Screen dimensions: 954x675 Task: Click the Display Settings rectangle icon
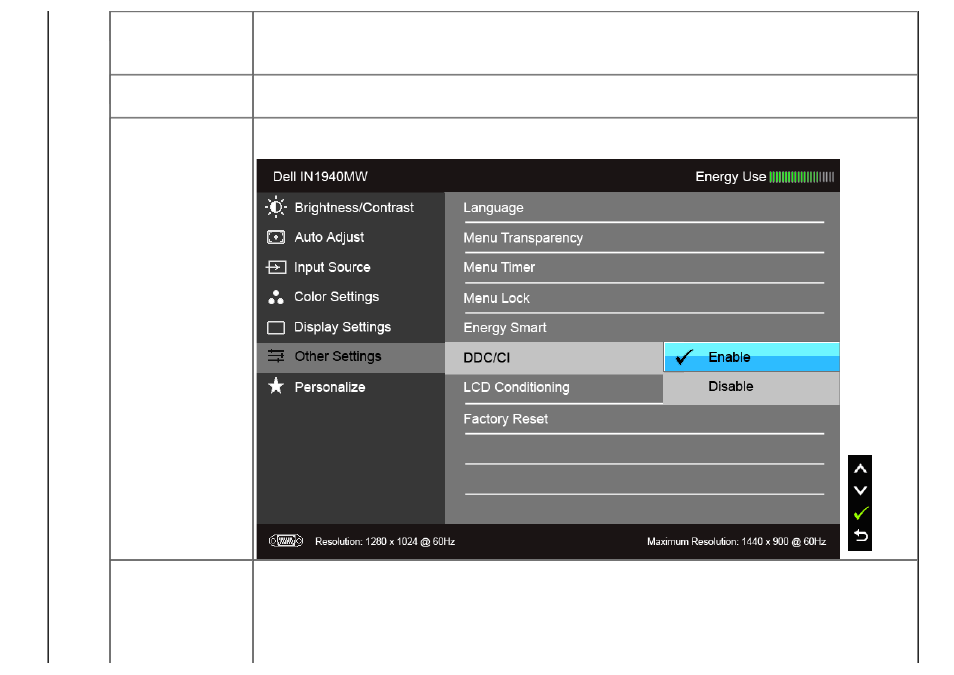pyautogui.click(x=276, y=327)
